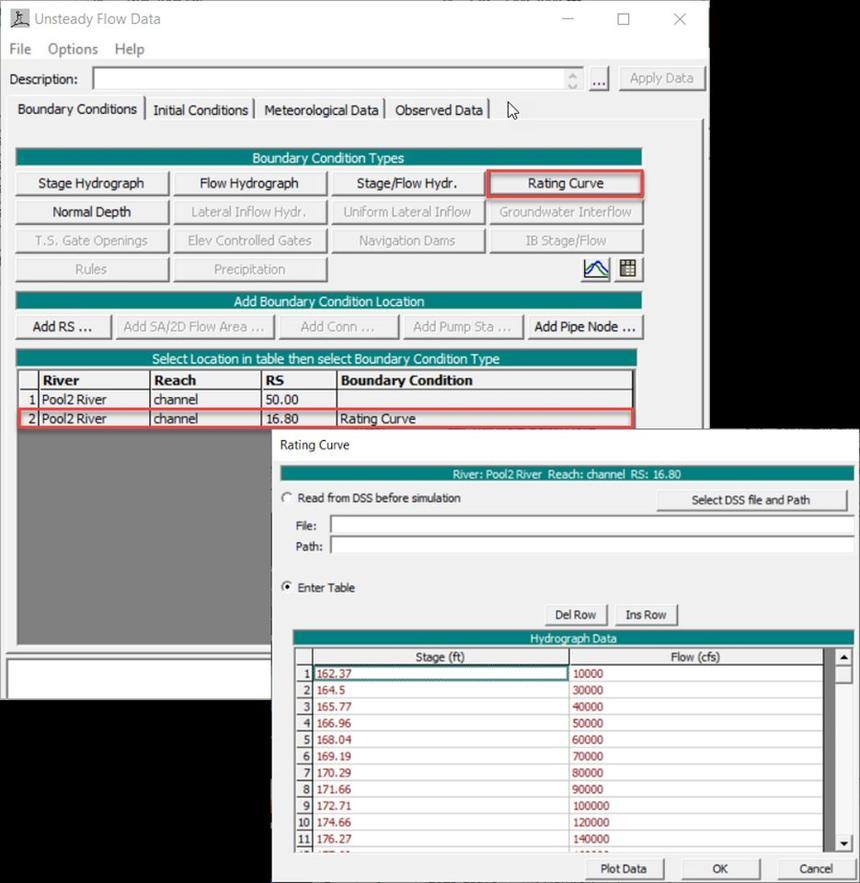Choose the Stage Hydrograph boundary type

[91, 184]
